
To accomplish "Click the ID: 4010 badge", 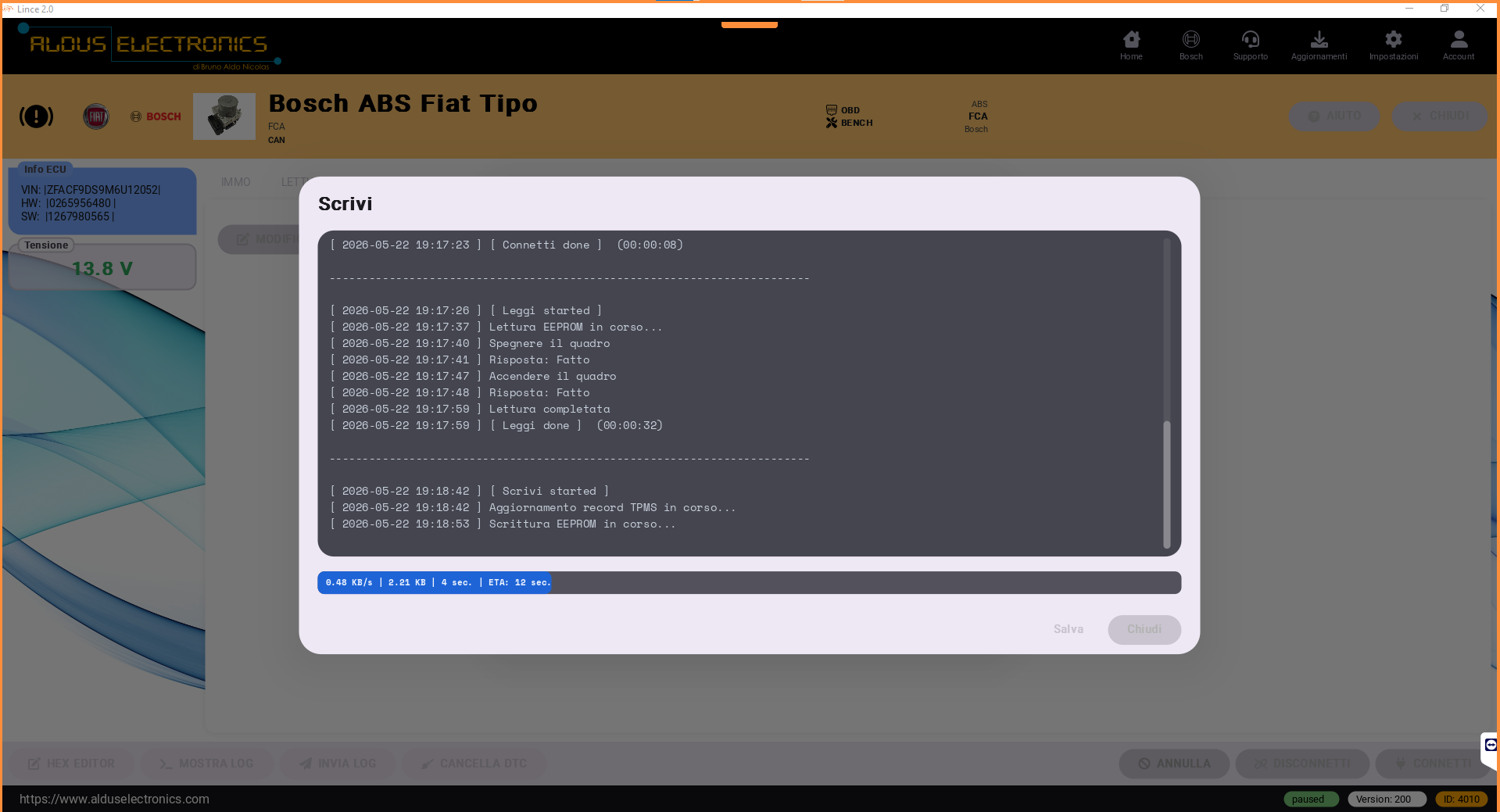I will pyautogui.click(x=1461, y=799).
